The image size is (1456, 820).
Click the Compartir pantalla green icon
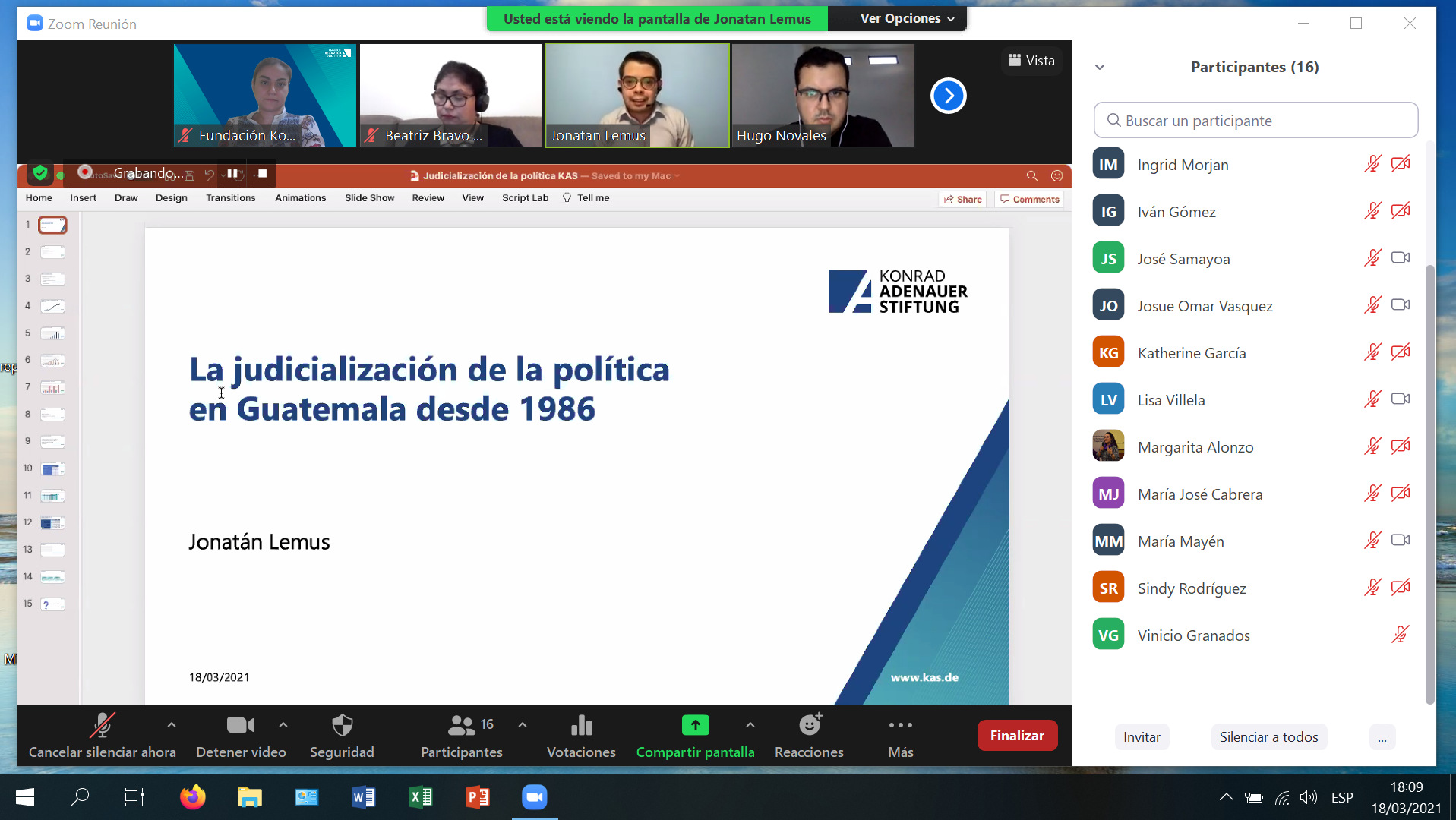point(695,726)
